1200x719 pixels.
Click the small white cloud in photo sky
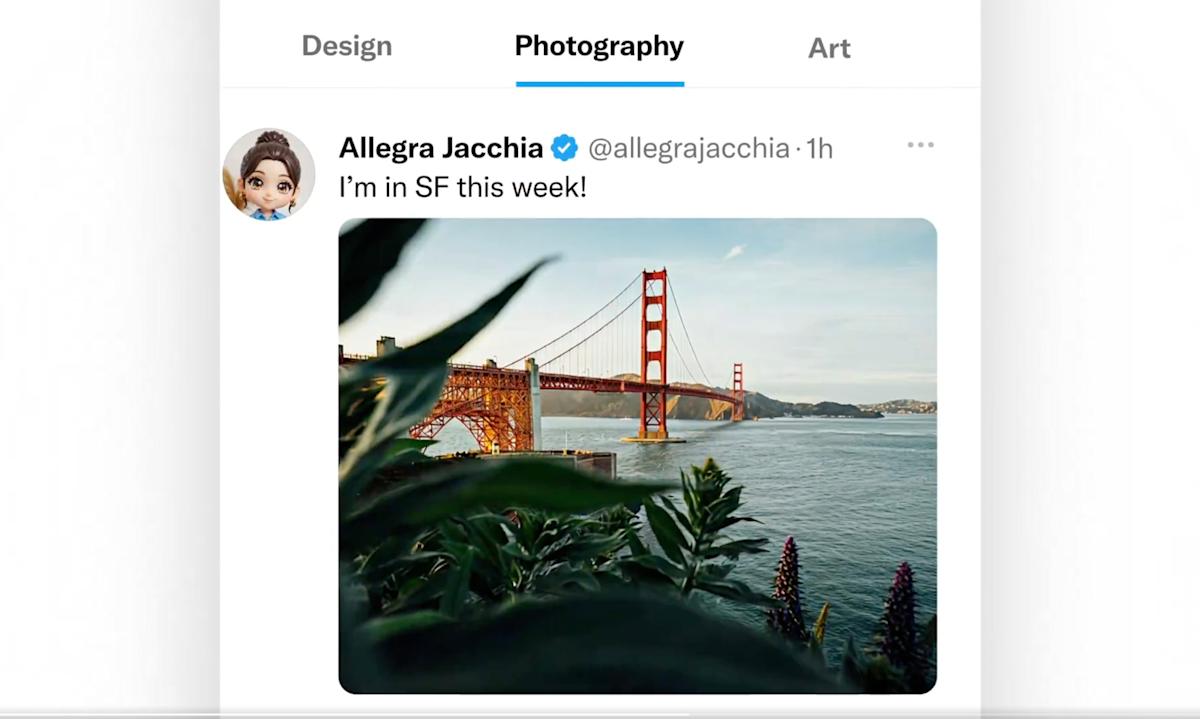(734, 252)
